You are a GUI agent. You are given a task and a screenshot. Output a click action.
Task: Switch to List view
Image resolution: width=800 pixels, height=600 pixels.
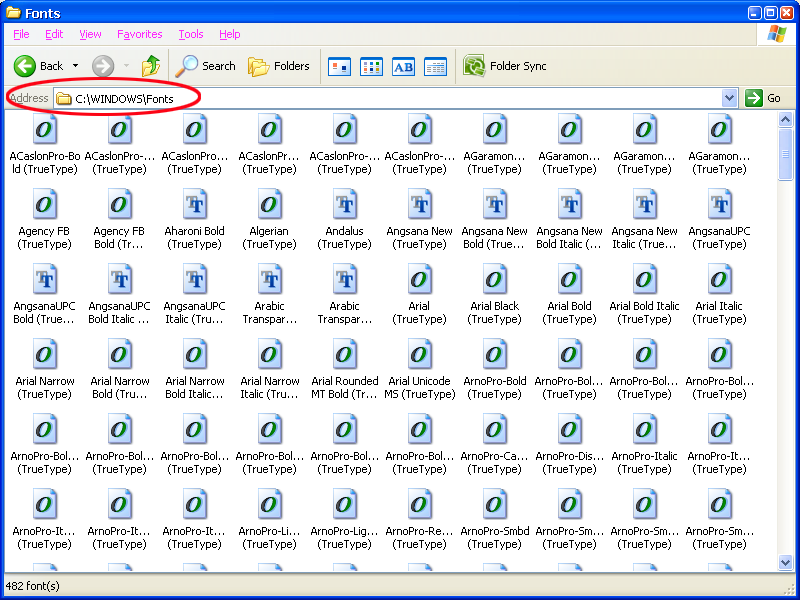[371, 67]
